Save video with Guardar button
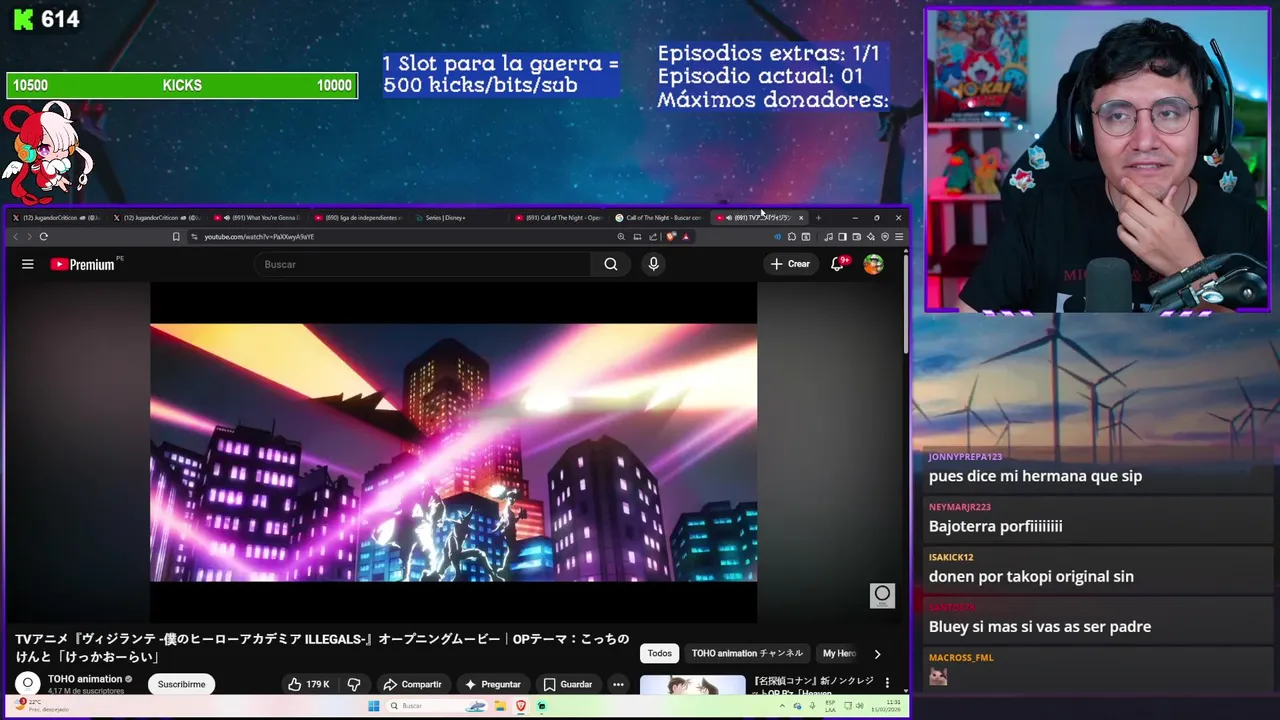This screenshot has height=720, width=1280. pos(567,684)
